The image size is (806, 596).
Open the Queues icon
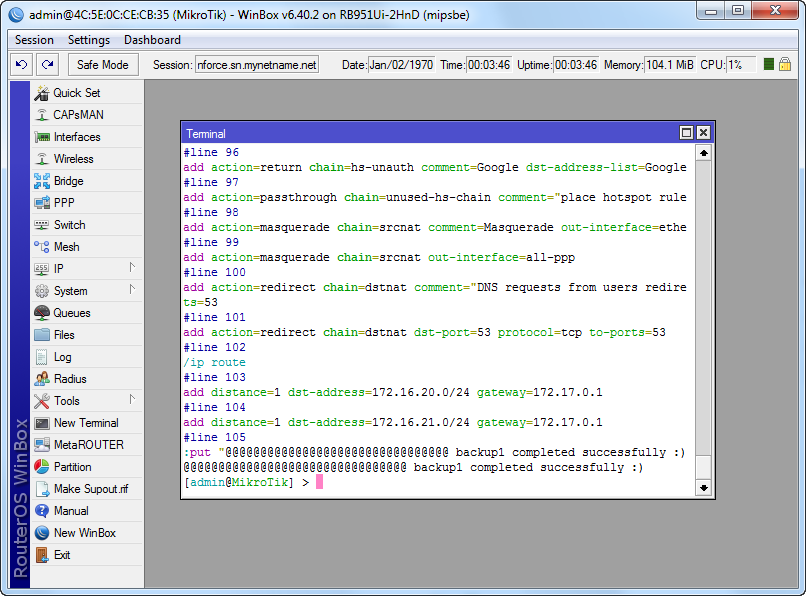[x=42, y=313]
